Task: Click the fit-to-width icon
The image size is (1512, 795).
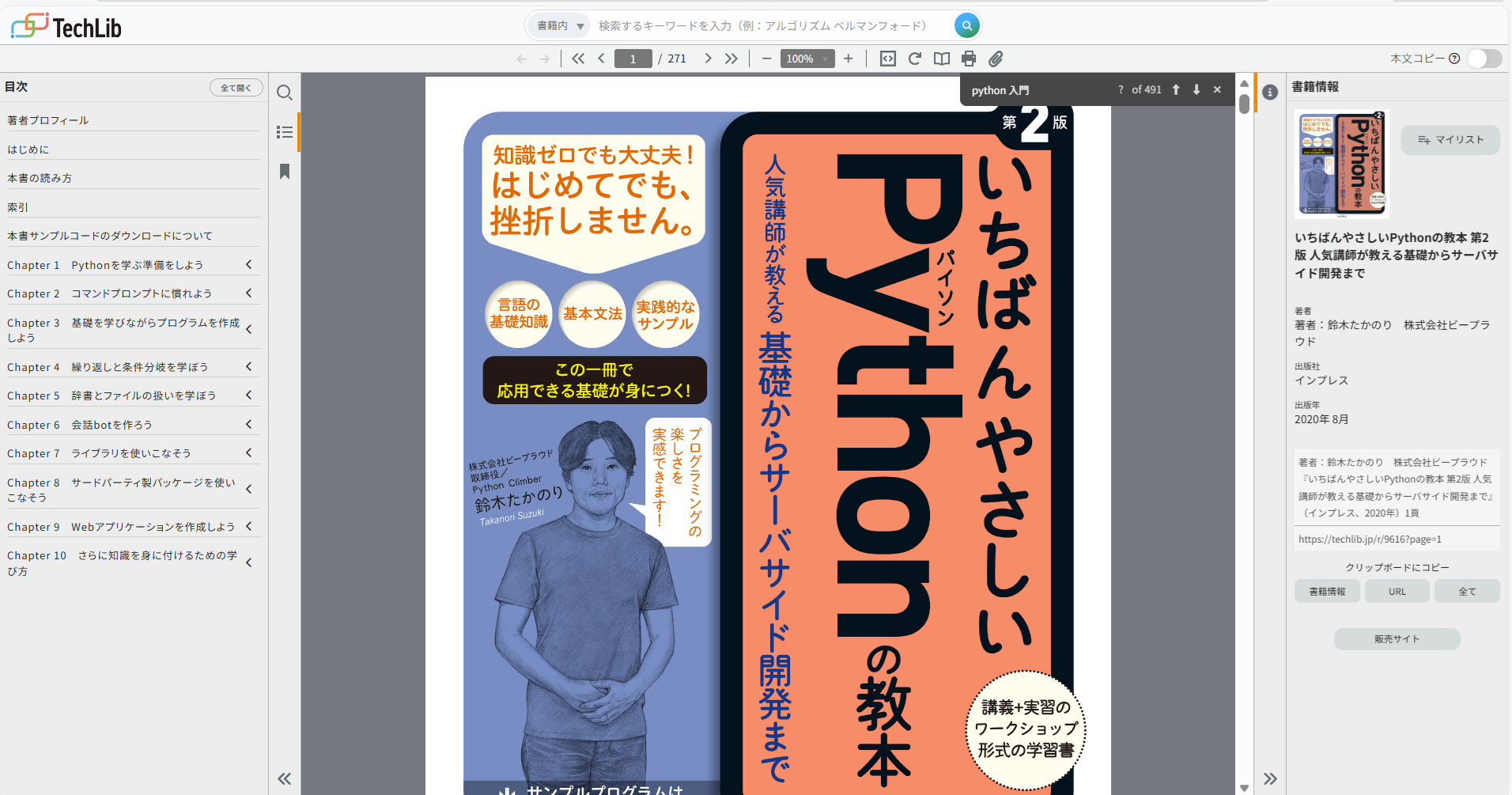Action: [888, 59]
